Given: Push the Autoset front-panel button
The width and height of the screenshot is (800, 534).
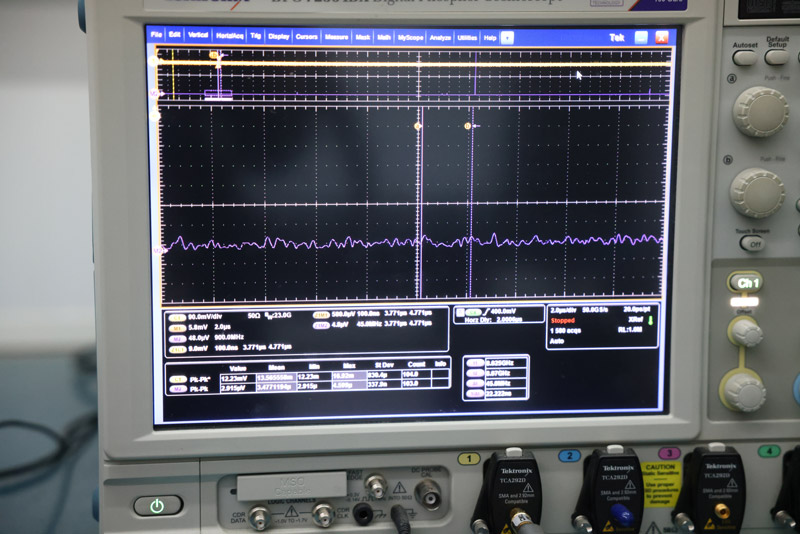Looking at the screenshot, I should click(744, 58).
